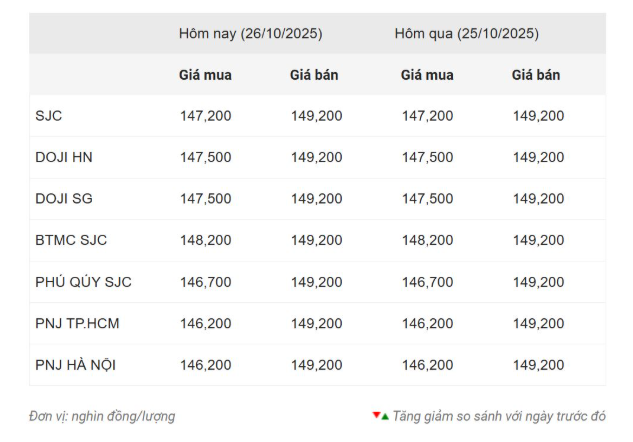Click the green up triangle legend icon
This screenshot has width=633, height=442.
point(385,416)
